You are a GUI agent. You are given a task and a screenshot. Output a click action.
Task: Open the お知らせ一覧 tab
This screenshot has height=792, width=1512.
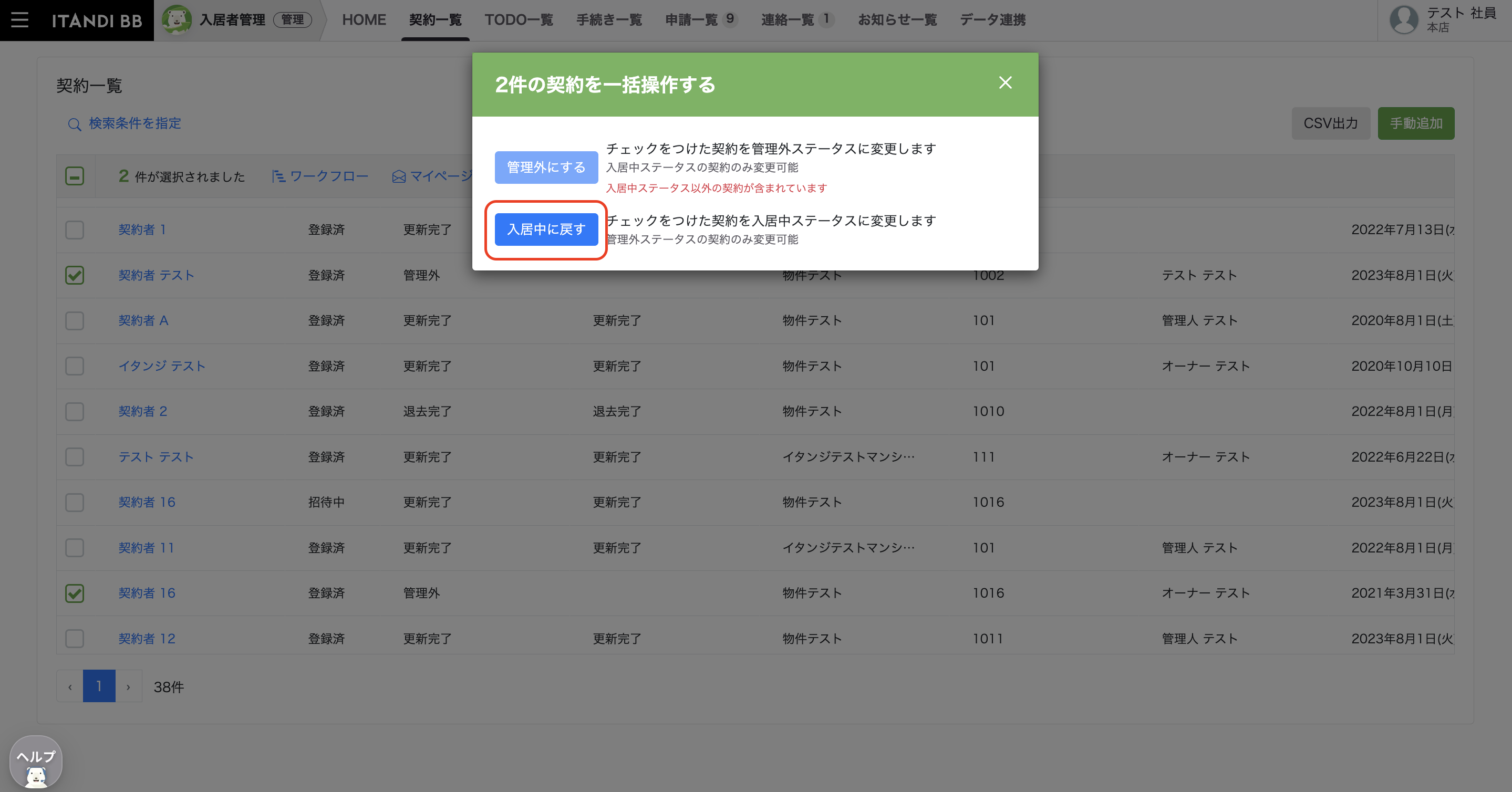tap(897, 20)
